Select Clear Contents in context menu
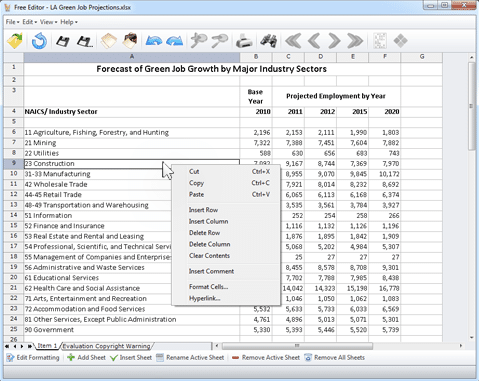Screen dimensions: 479x381 coord(227,256)
